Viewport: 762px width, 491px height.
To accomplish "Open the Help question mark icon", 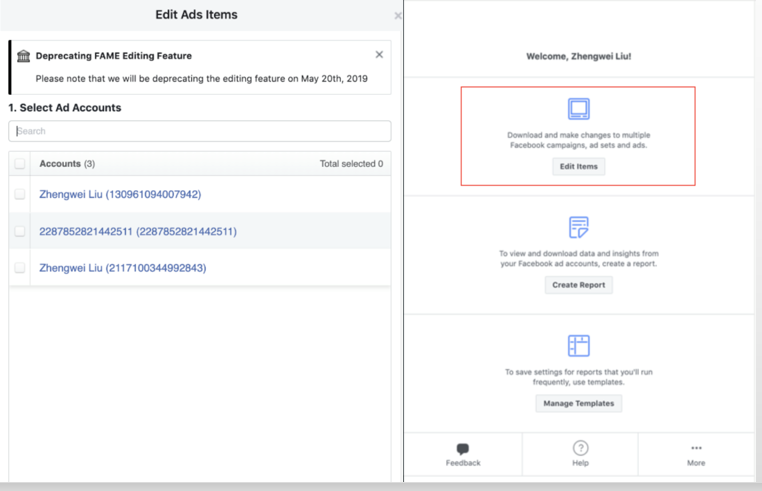I will (580, 448).
